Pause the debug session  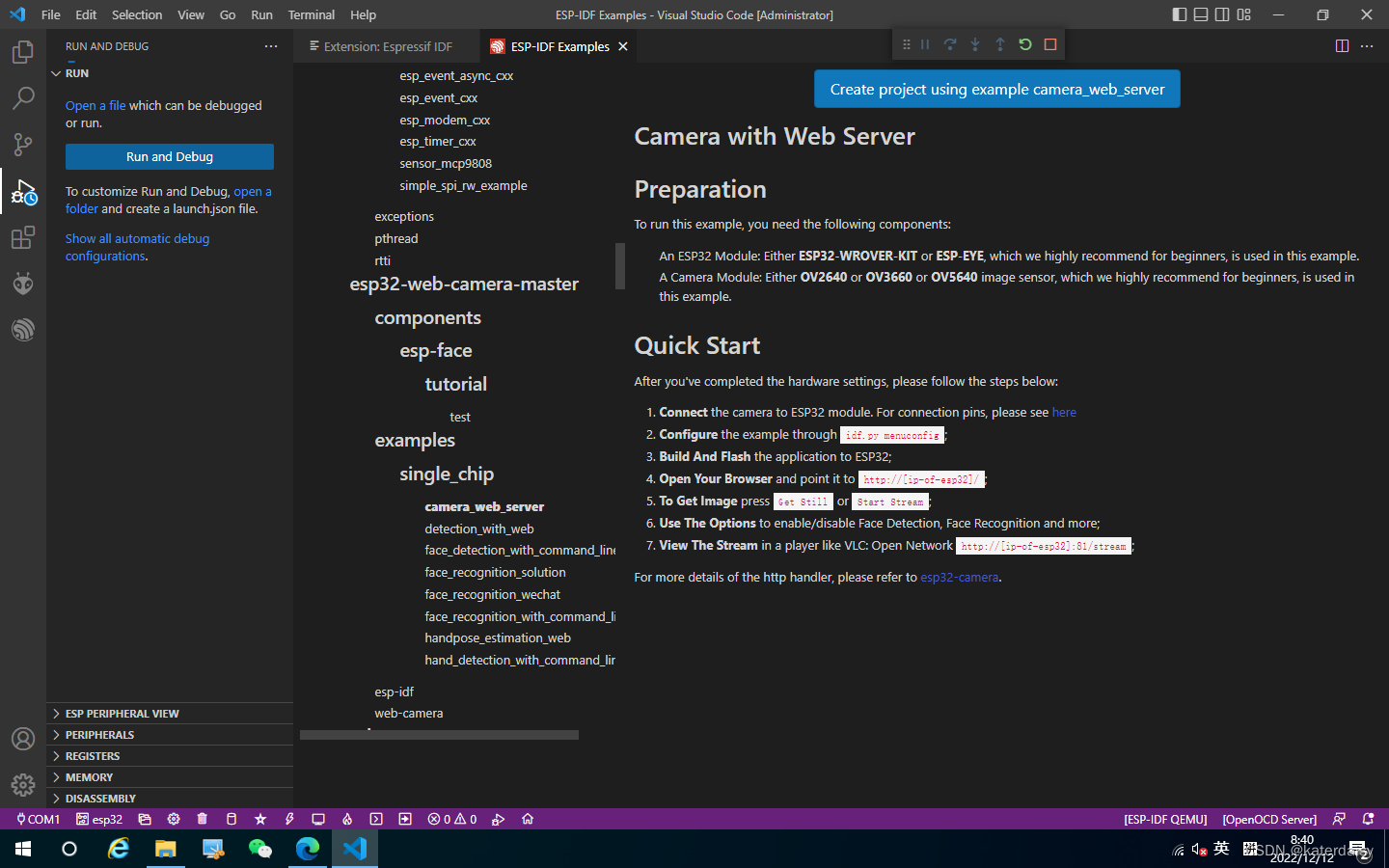[x=925, y=44]
